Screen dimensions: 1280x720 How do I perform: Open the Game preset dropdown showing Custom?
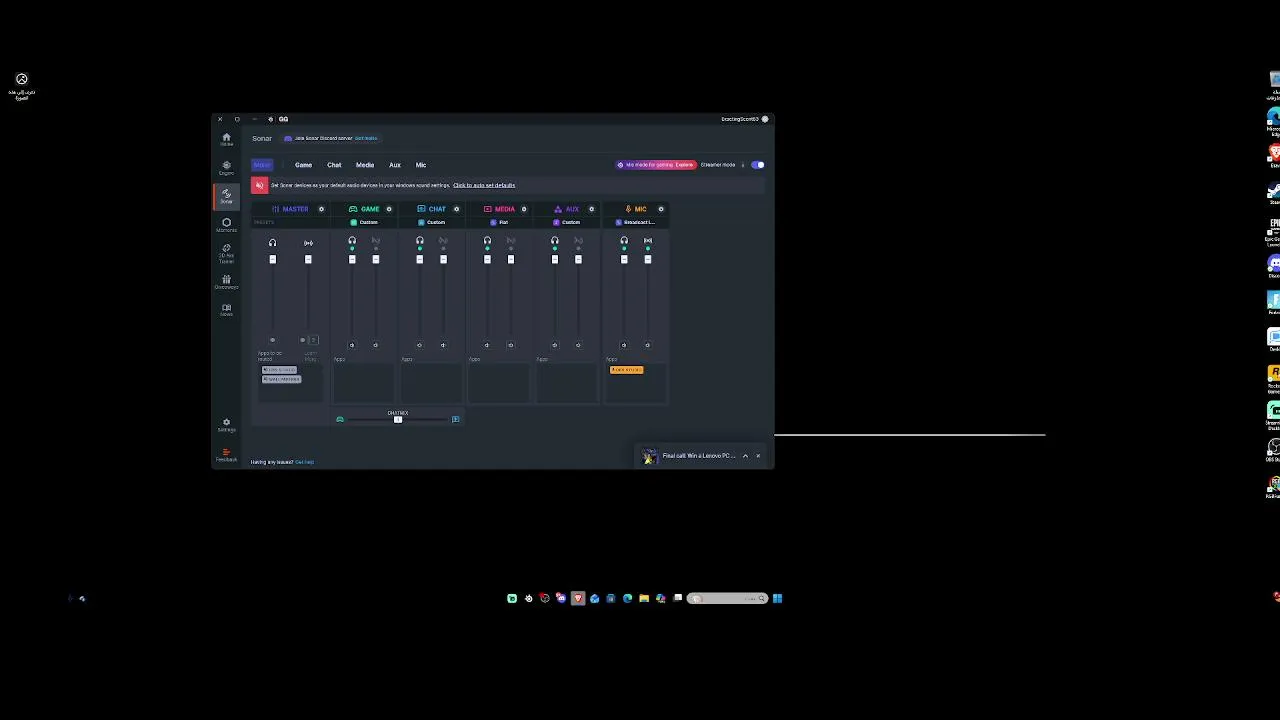[364, 222]
